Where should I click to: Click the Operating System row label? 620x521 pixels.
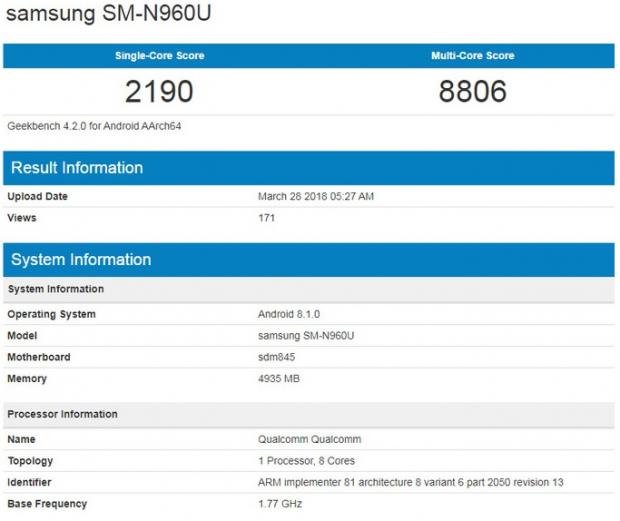(52, 314)
